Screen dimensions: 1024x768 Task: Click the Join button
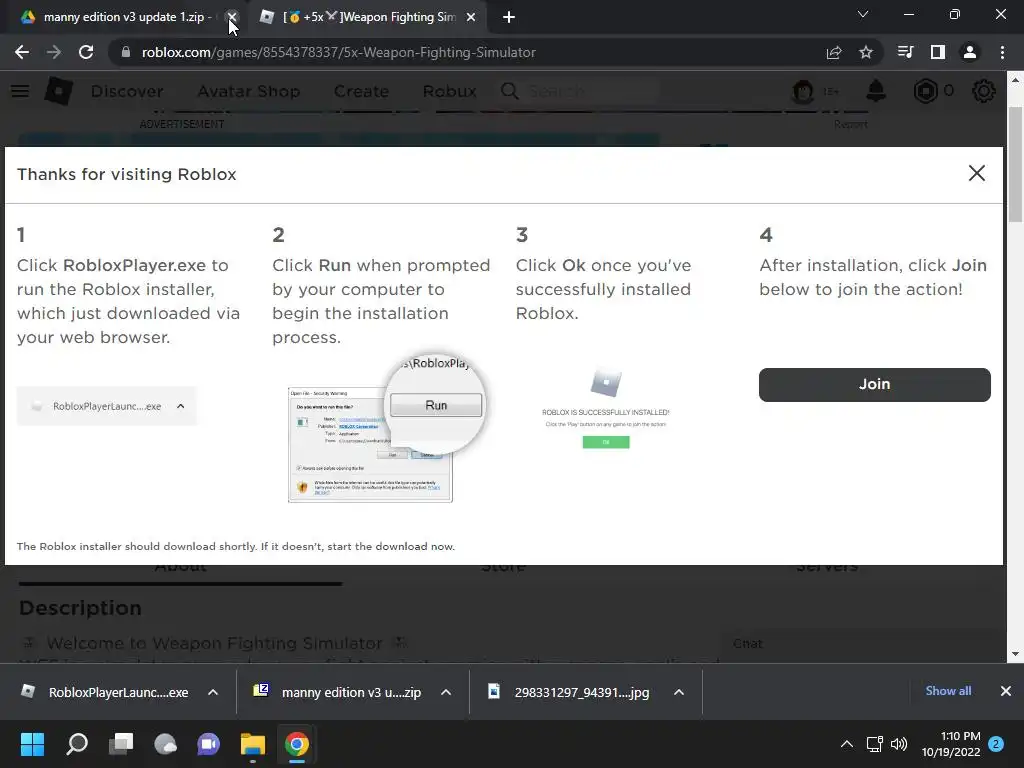tap(874, 384)
